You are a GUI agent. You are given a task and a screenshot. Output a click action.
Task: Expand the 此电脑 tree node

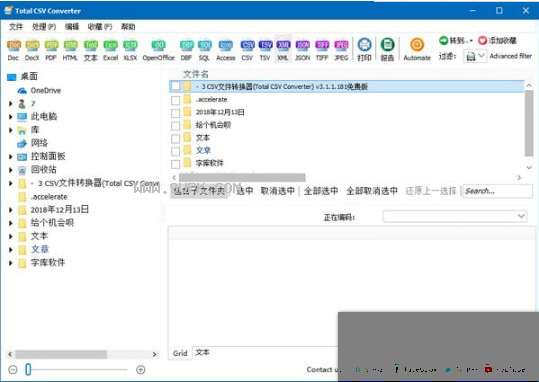(11, 117)
